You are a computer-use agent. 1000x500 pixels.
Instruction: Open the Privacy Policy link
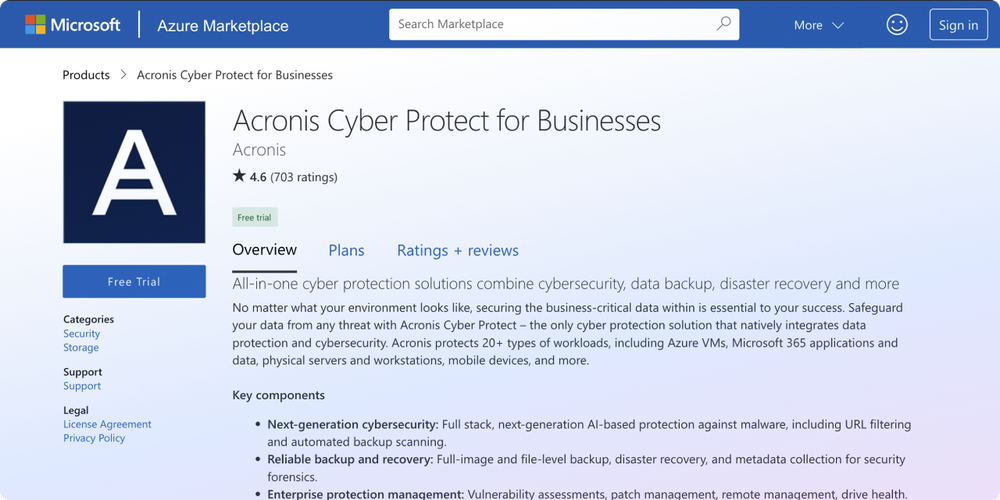94,438
